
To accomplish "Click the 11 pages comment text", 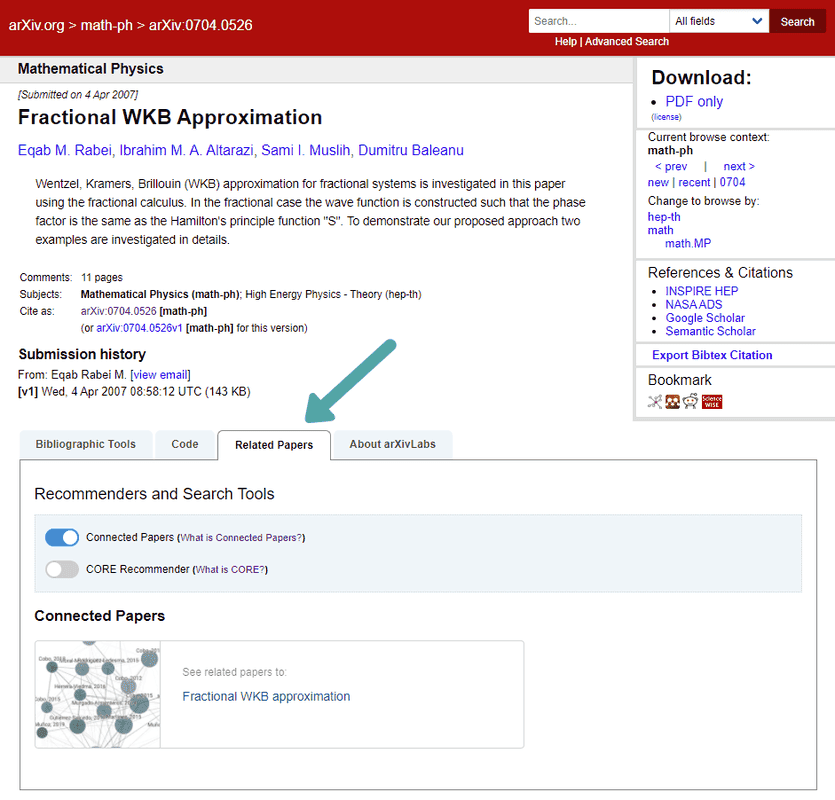I will tap(102, 277).
